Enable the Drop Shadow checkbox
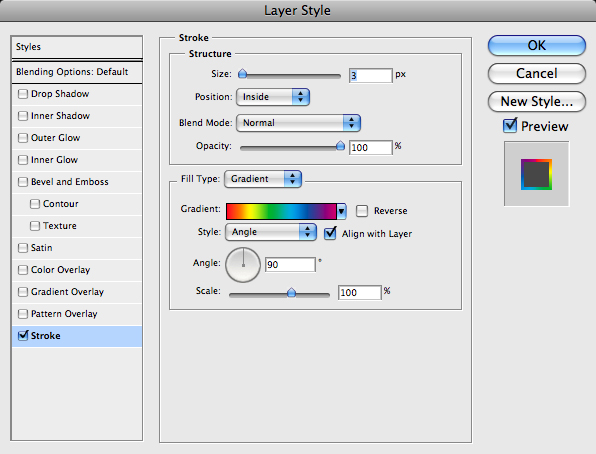Screen dimensions: 596x454 tap(23, 94)
